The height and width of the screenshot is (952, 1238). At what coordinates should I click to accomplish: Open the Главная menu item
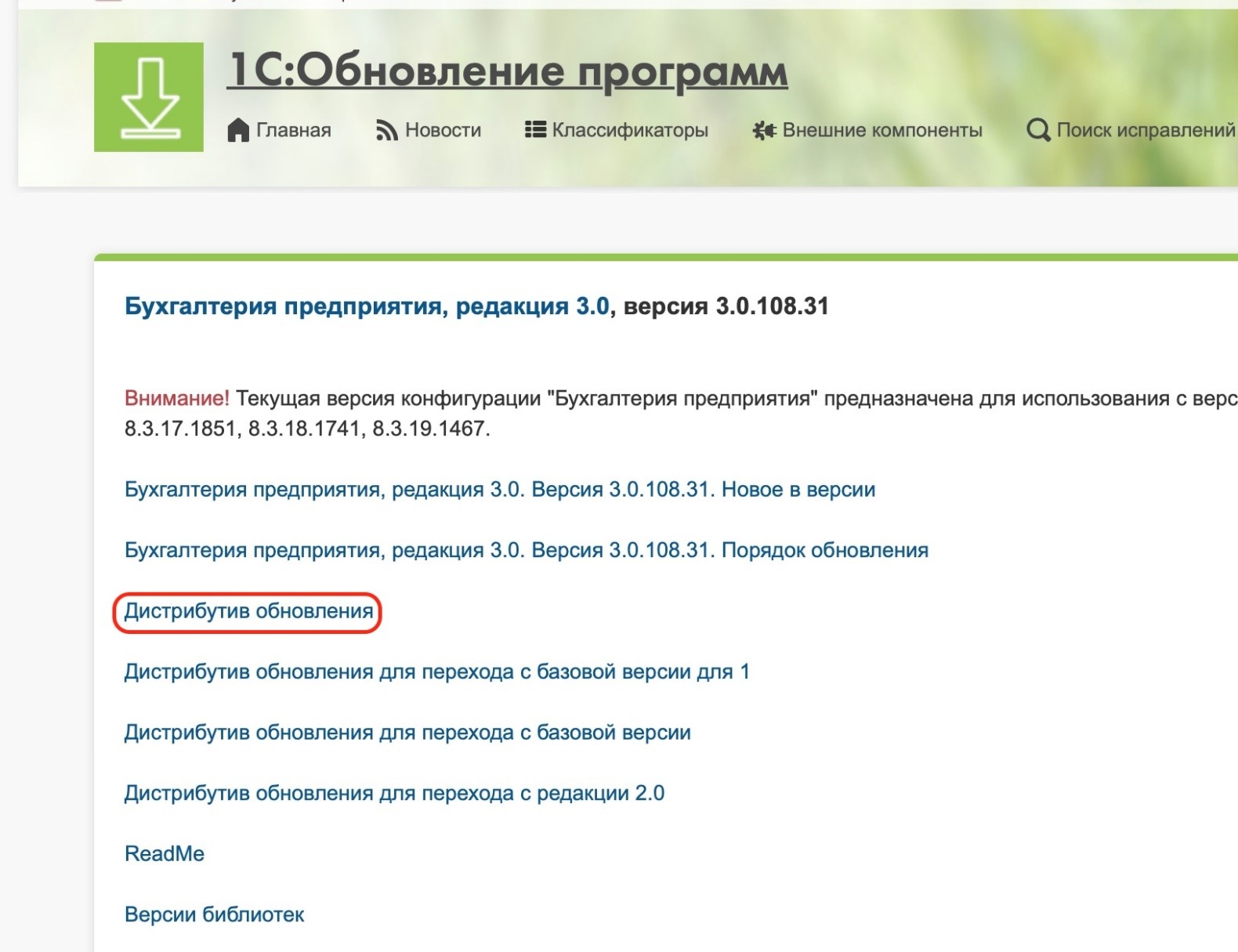click(294, 130)
